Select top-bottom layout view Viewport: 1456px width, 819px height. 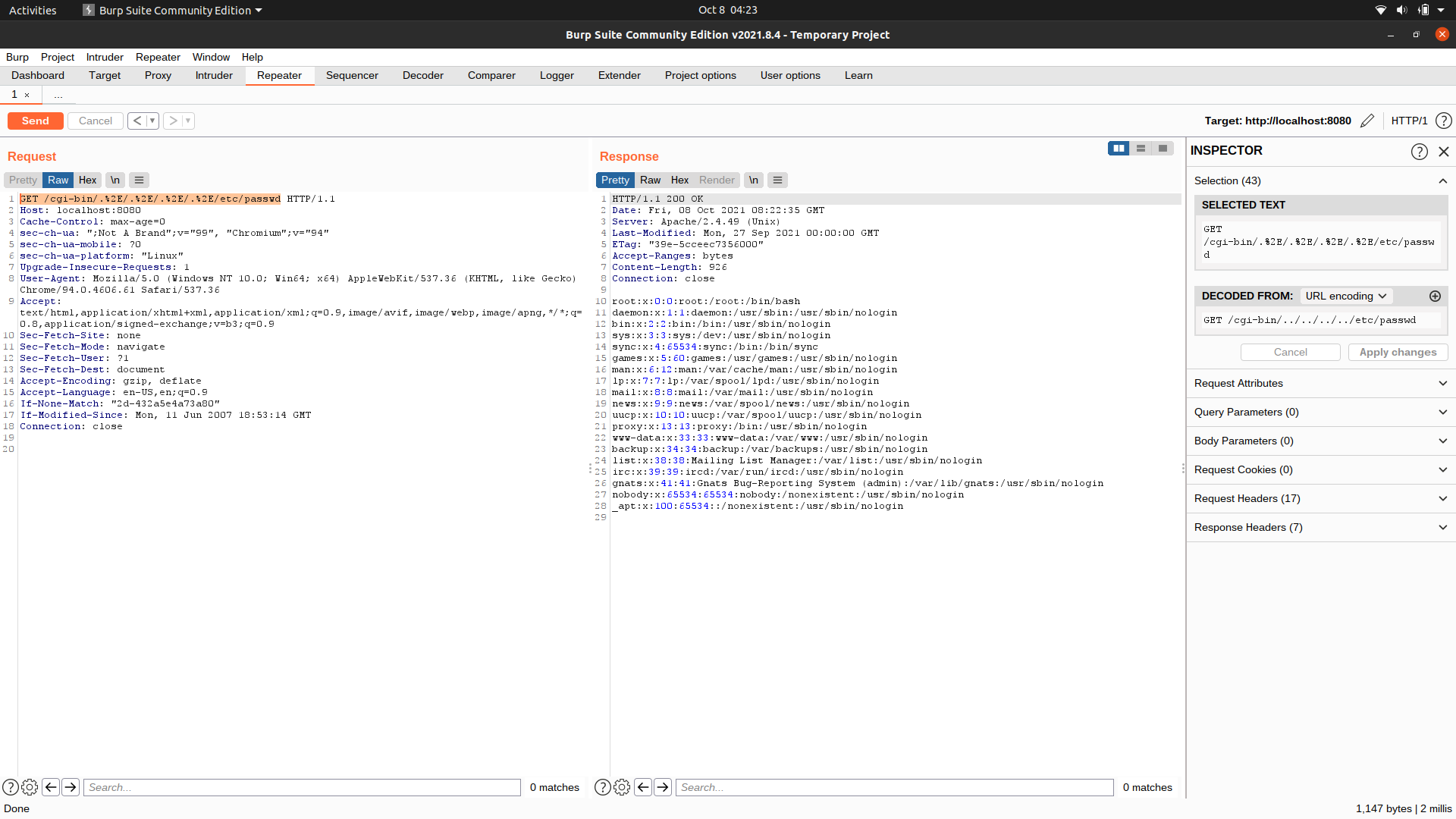click(x=1141, y=149)
